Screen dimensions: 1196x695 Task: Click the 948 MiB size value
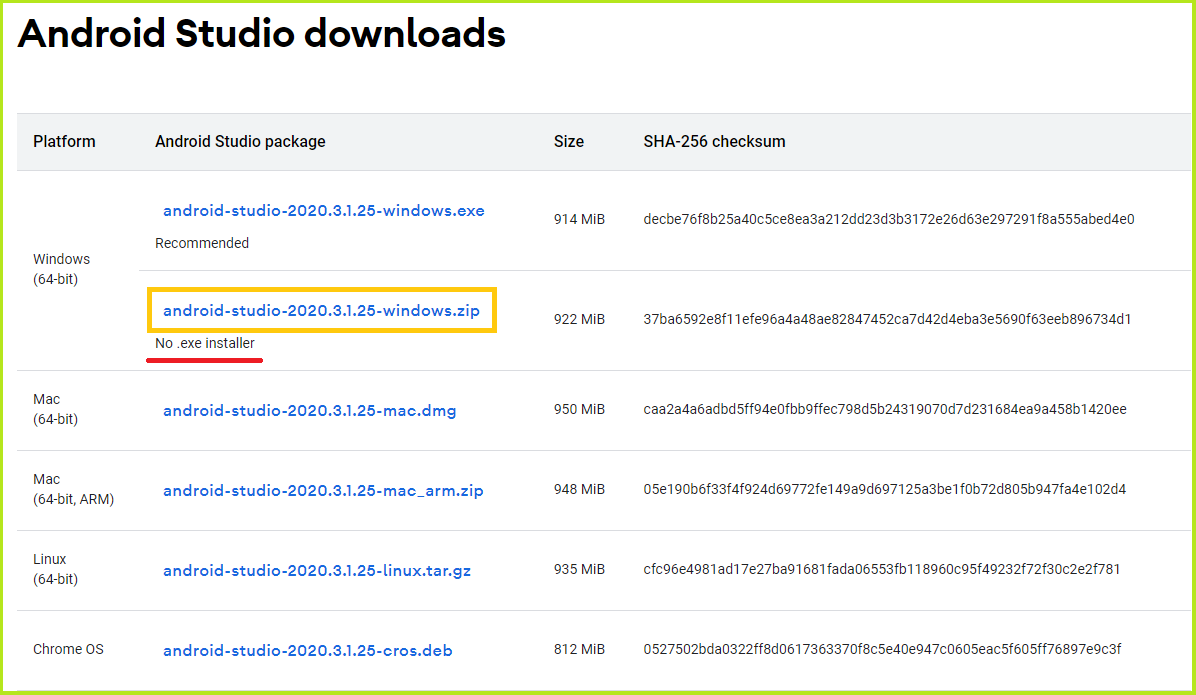579,489
